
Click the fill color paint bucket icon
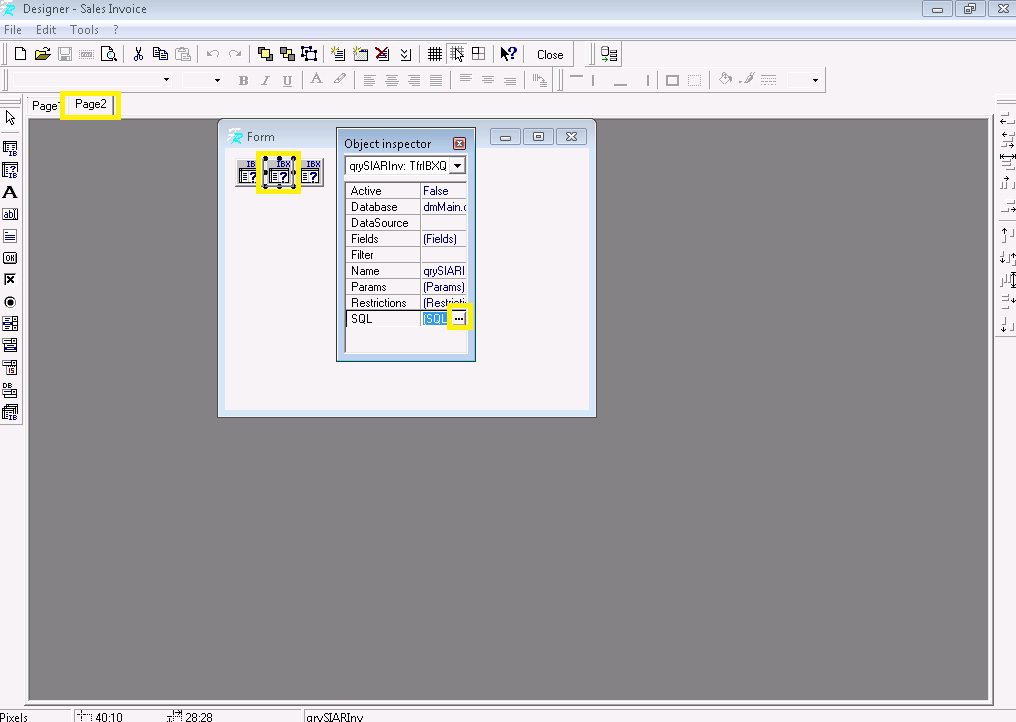click(725, 80)
